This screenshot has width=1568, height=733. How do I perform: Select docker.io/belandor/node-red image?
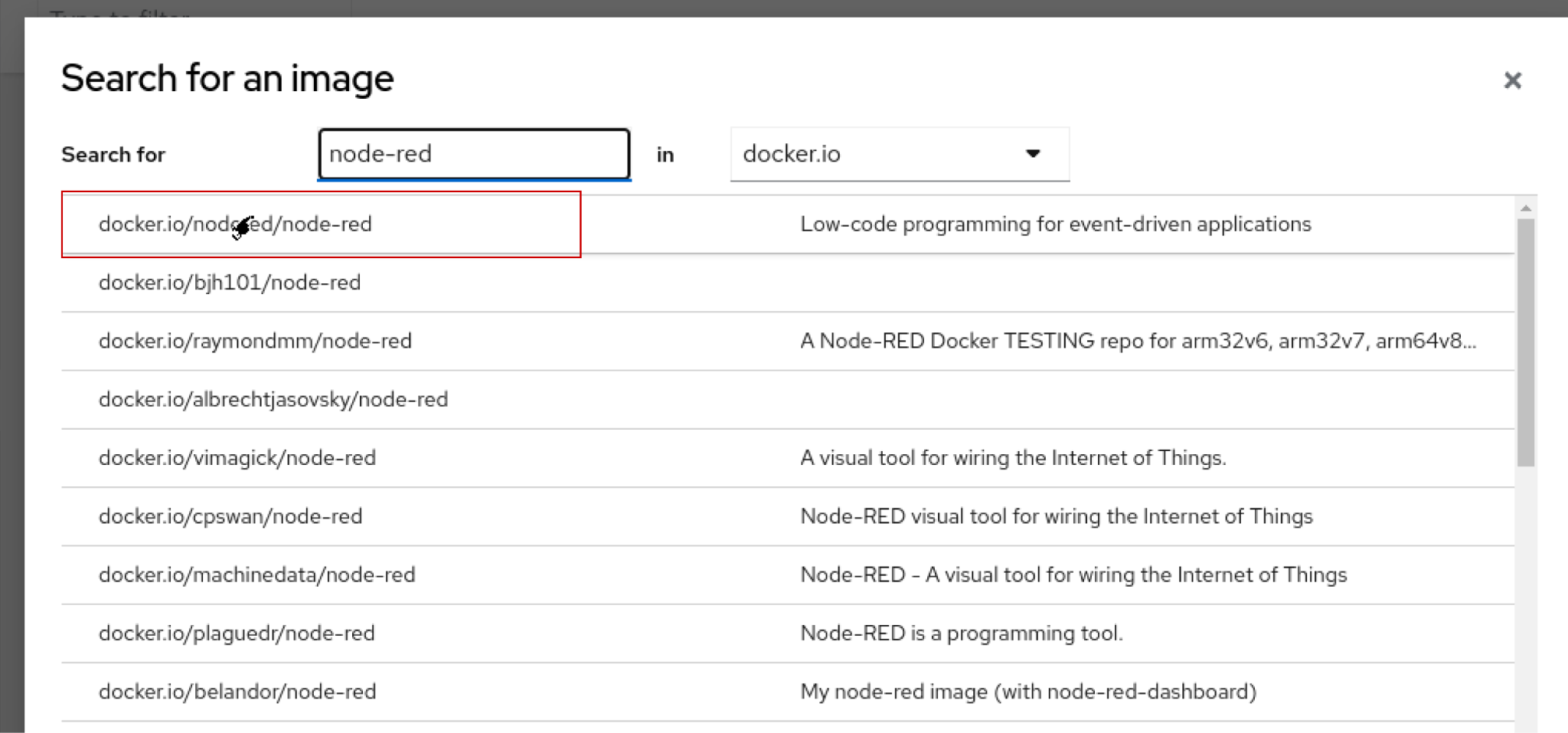coord(237,692)
